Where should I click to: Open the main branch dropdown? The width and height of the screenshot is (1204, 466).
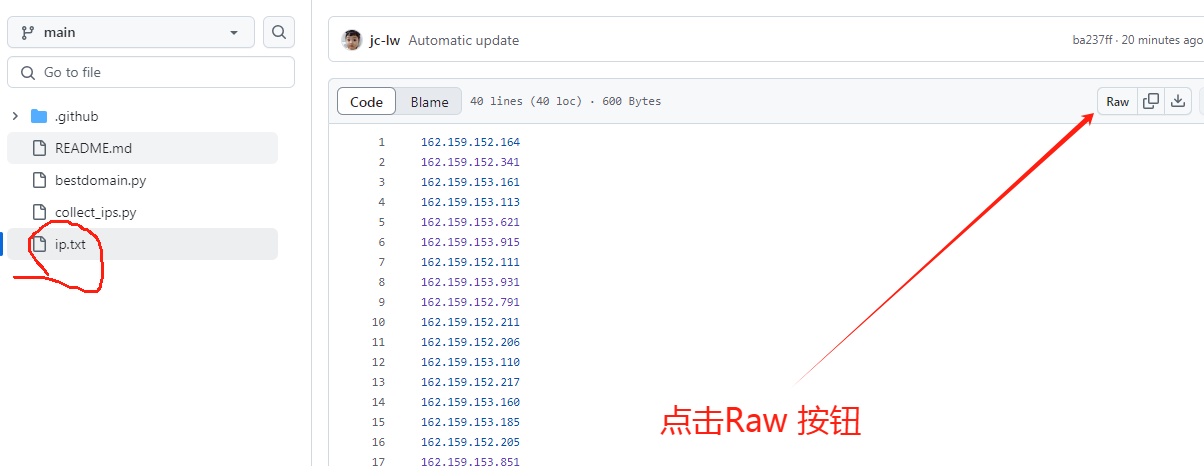coord(131,32)
